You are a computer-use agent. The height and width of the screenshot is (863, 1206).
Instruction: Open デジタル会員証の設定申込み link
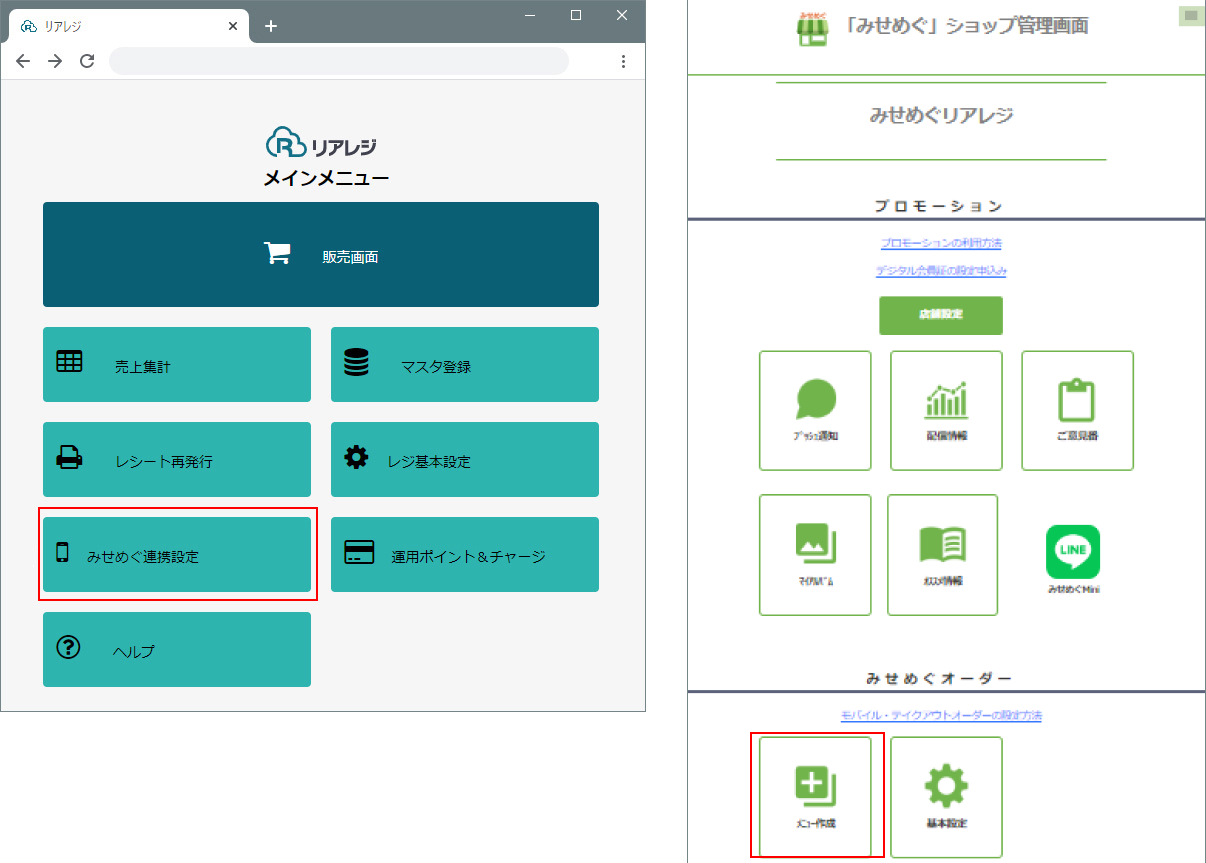click(941, 271)
